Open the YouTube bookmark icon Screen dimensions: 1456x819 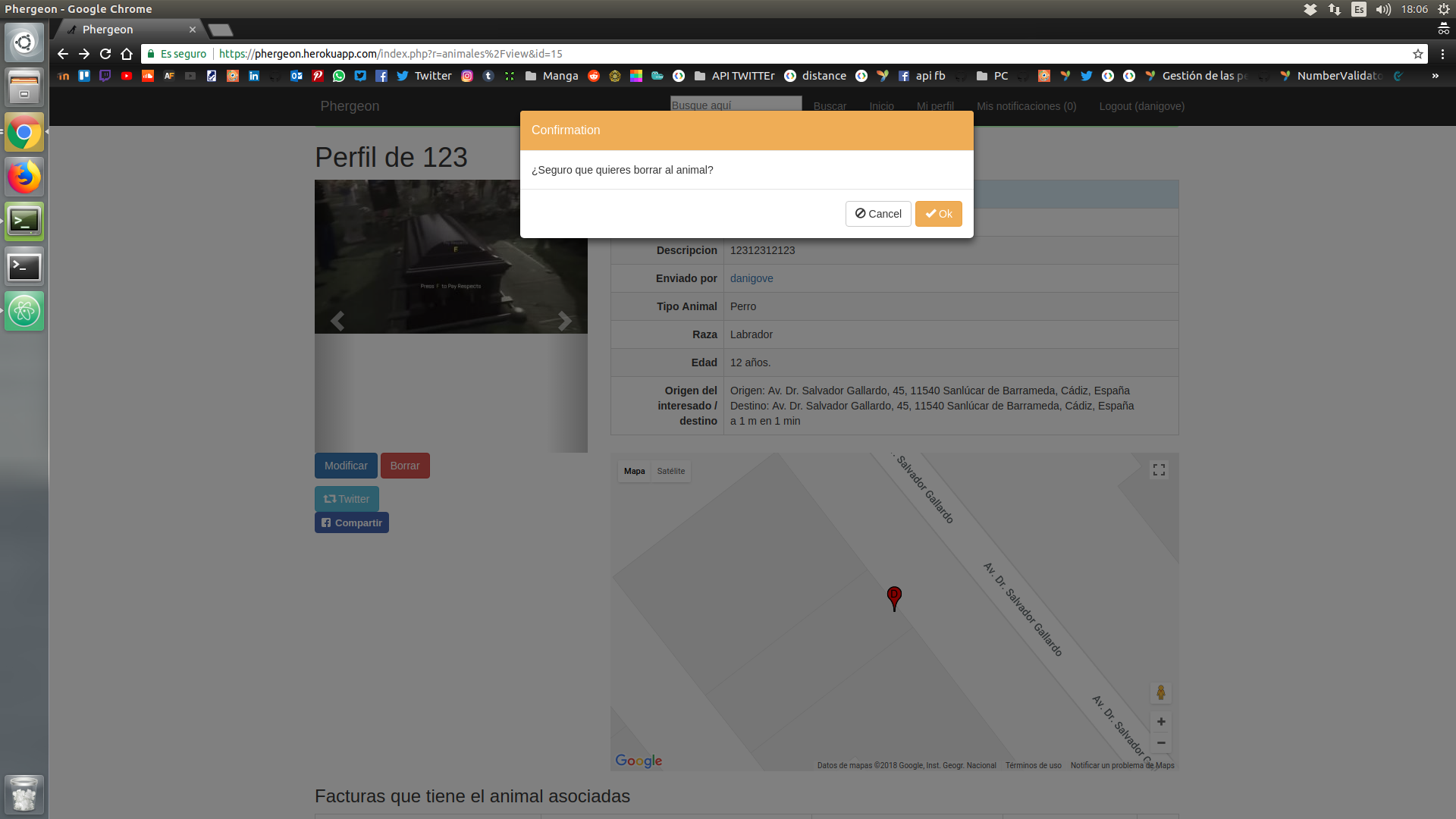[127, 76]
